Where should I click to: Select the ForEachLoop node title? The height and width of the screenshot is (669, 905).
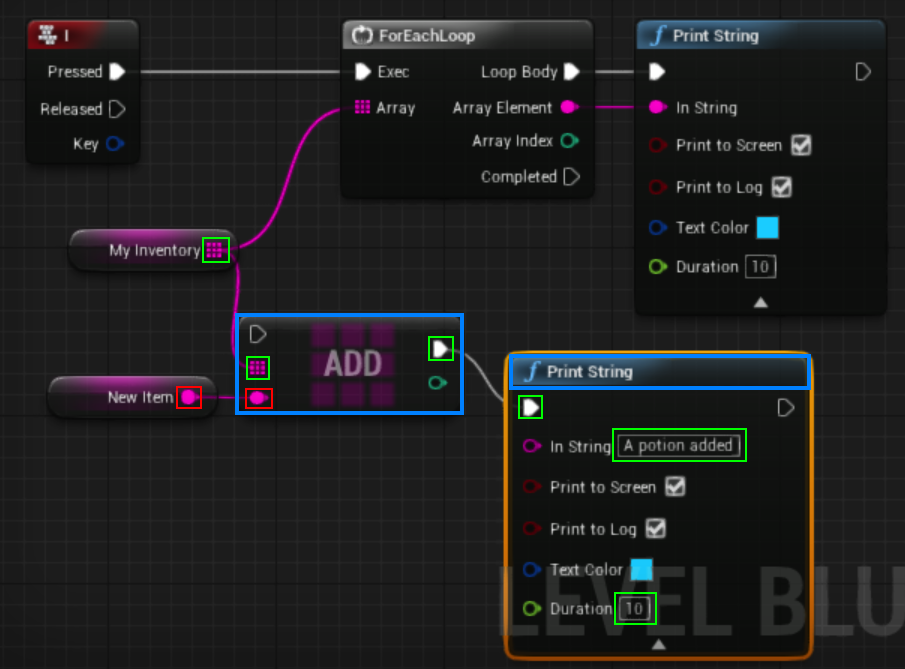tap(427, 36)
